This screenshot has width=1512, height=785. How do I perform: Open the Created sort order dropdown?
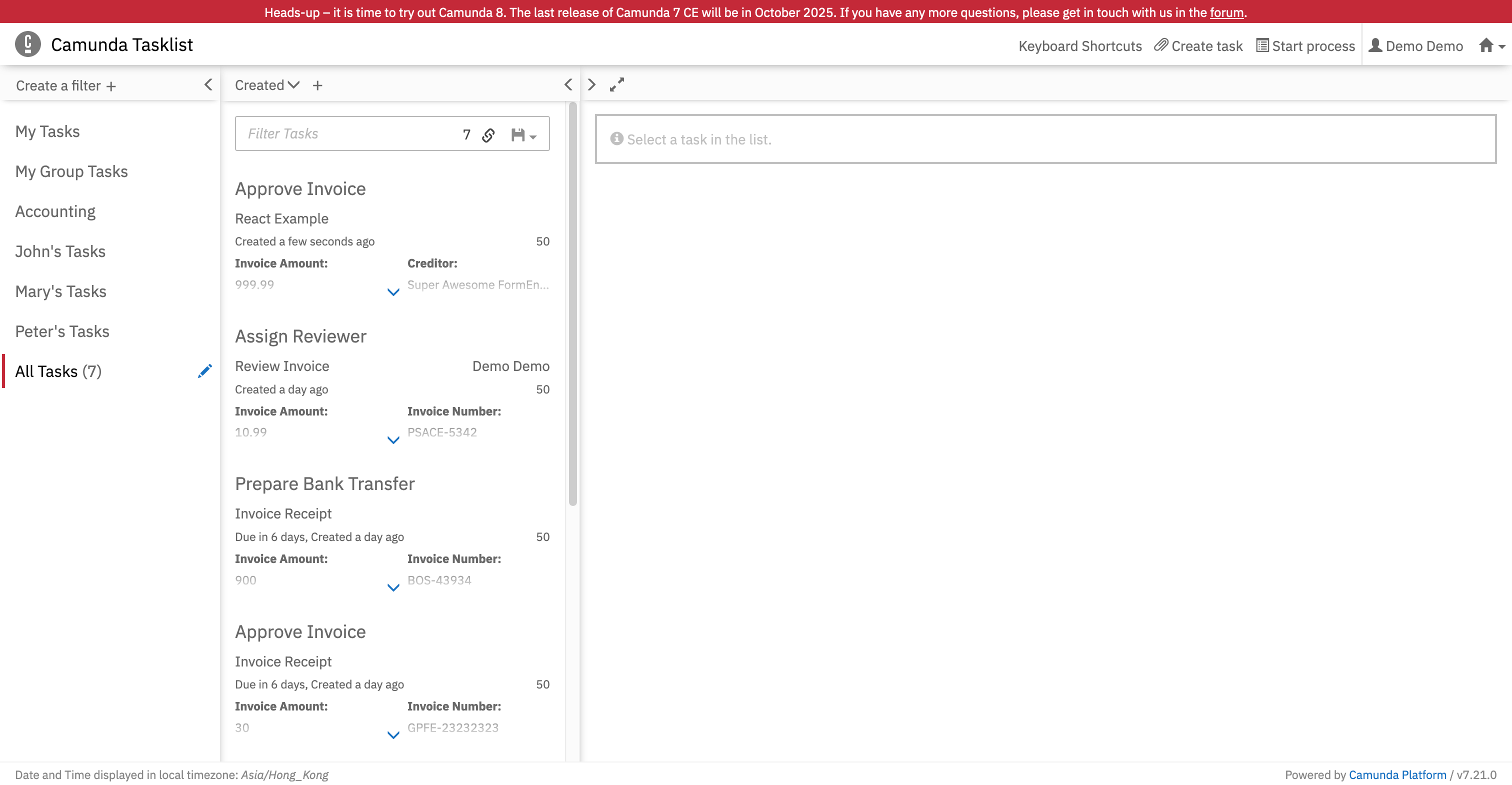(266, 84)
